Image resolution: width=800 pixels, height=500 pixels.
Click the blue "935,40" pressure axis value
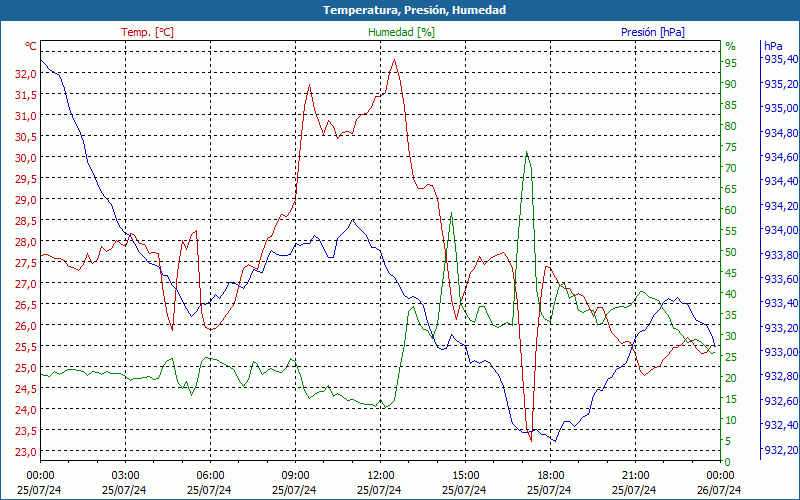(780, 59)
